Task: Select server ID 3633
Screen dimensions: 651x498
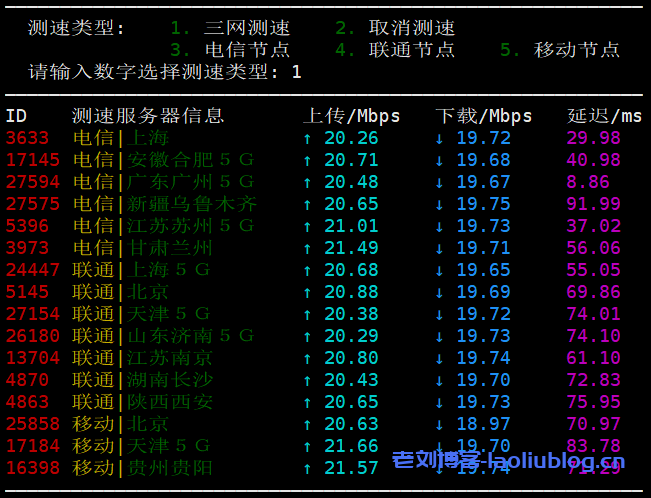Action: point(27,138)
